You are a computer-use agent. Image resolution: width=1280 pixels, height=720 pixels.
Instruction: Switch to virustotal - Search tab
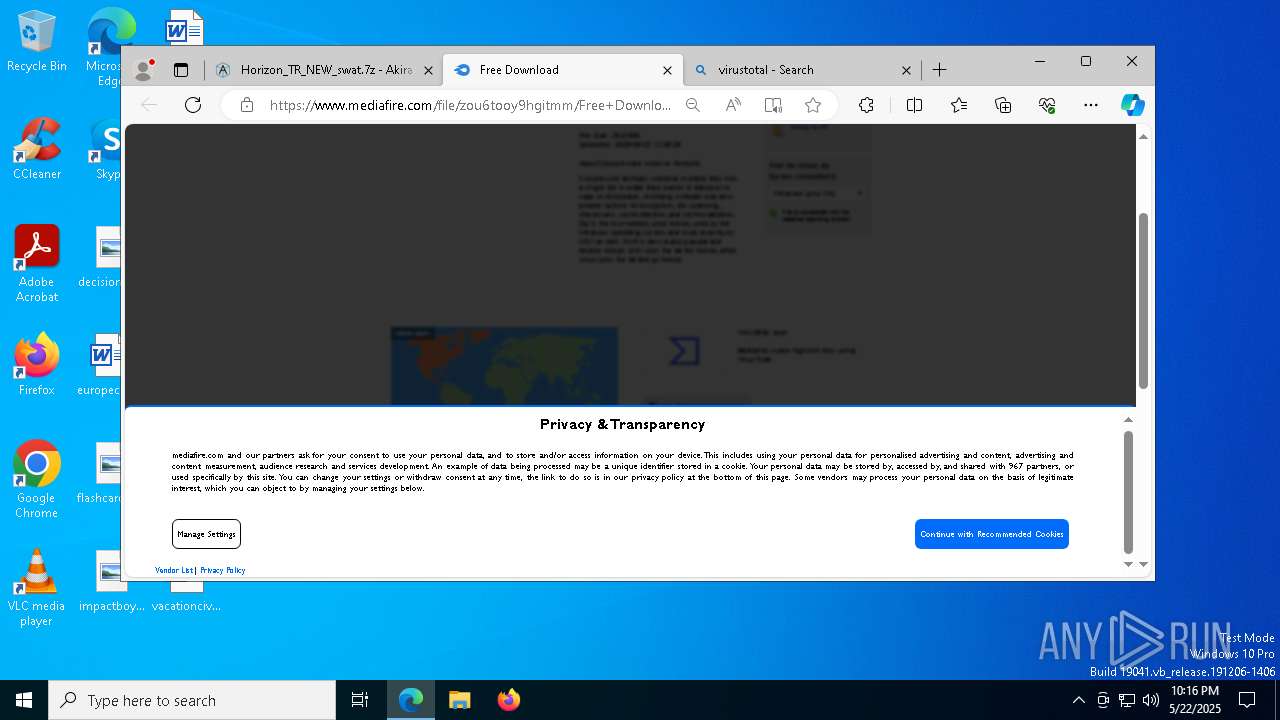tap(802, 70)
